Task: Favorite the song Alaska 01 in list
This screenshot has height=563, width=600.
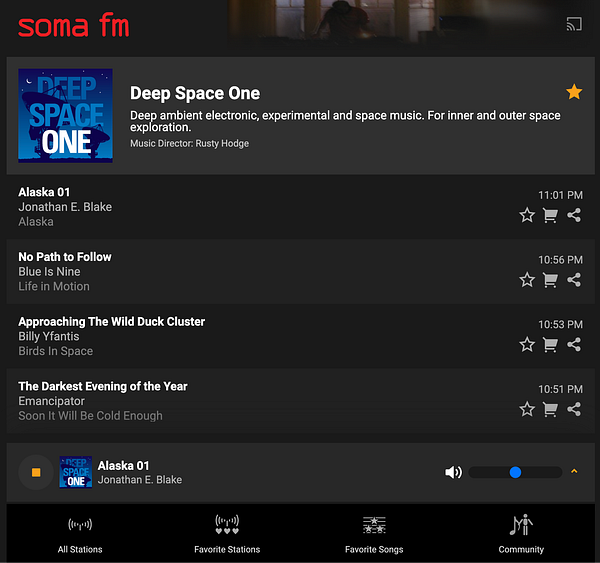Action: coord(527,215)
